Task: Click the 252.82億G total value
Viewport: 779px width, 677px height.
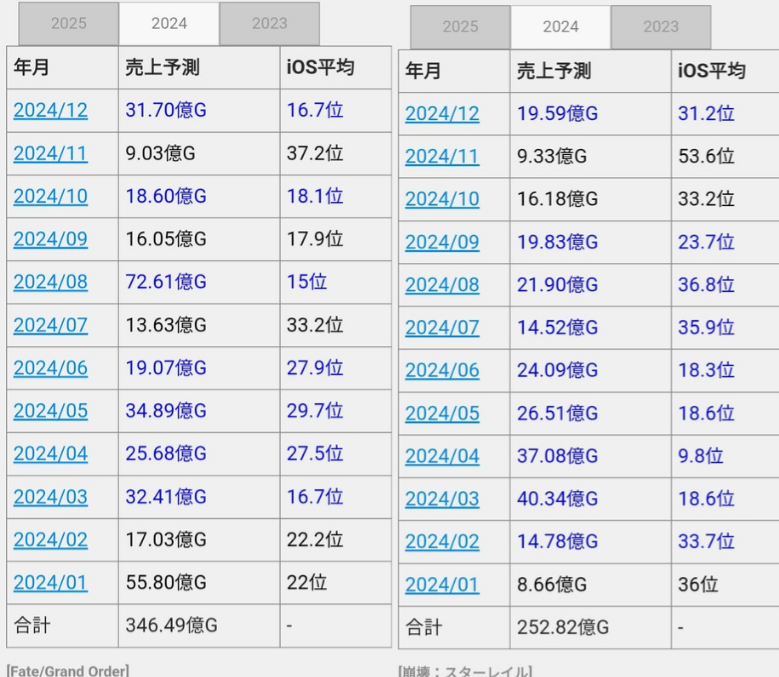Action: point(563,627)
